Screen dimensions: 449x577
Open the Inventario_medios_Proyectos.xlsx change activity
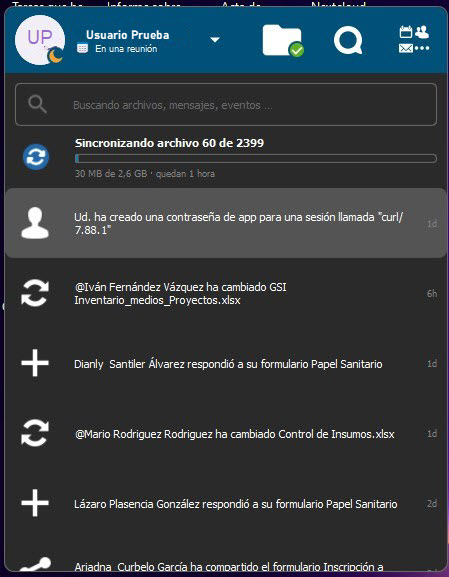click(x=226, y=293)
